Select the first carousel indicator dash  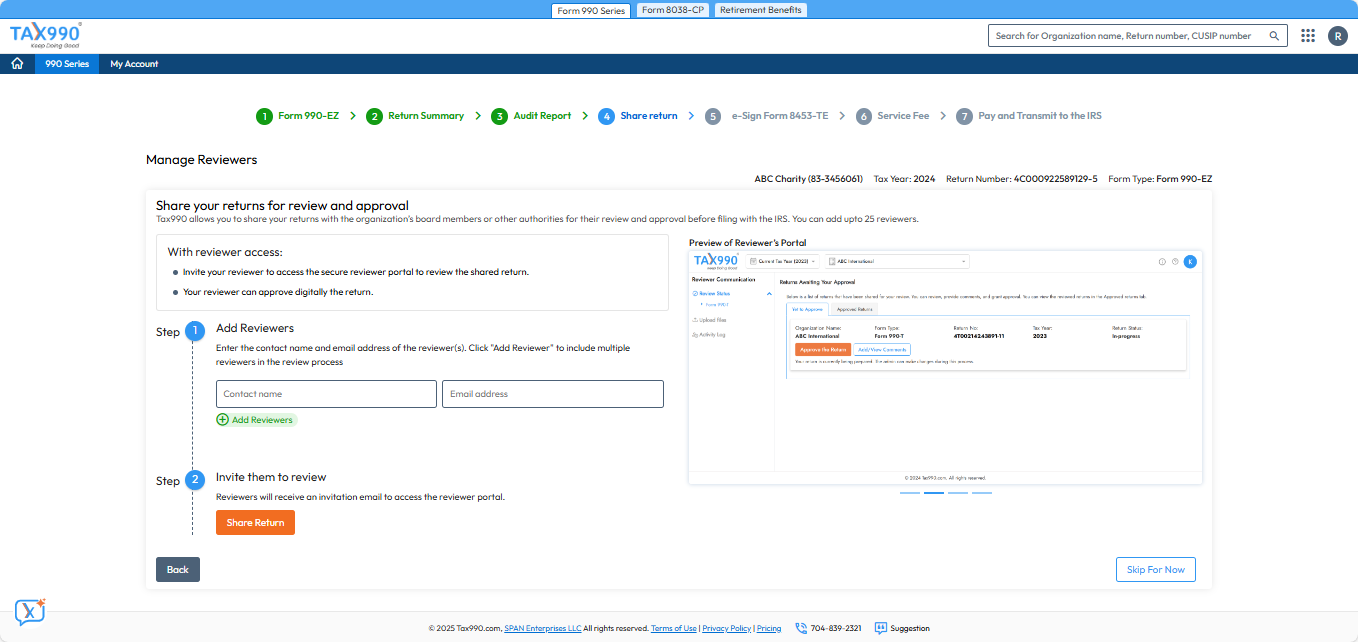click(910, 493)
